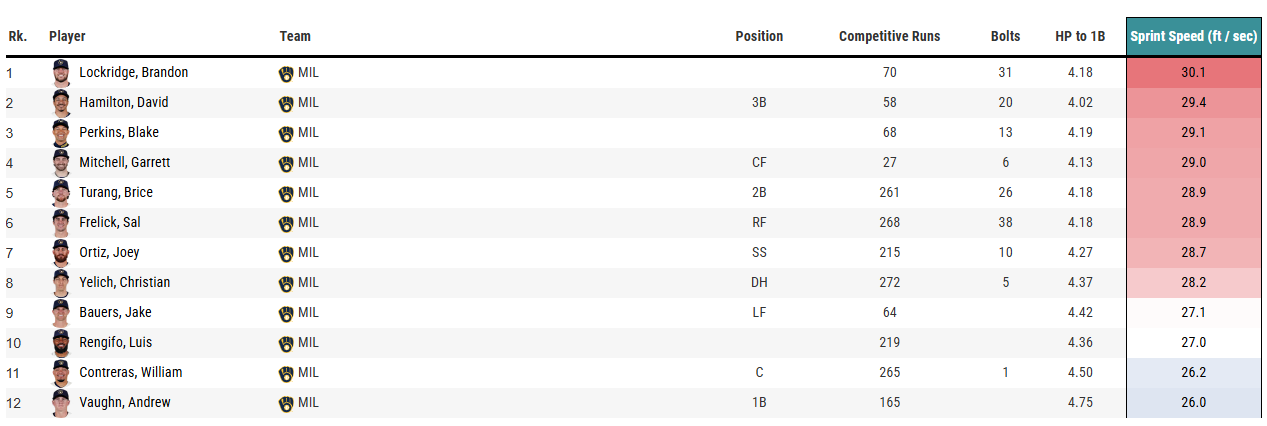Click the Rk. column header
The height and width of the screenshot is (426, 1267).
click(17, 36)
